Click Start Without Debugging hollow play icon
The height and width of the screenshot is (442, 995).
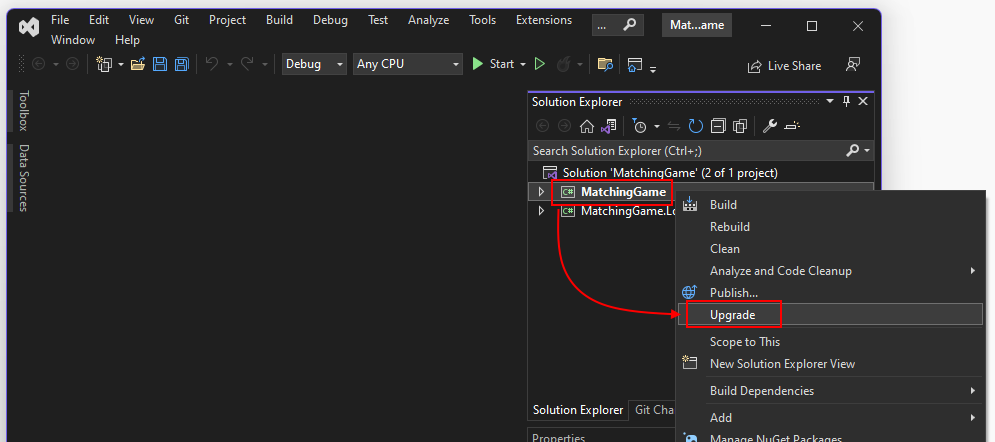tap(539, 64)
